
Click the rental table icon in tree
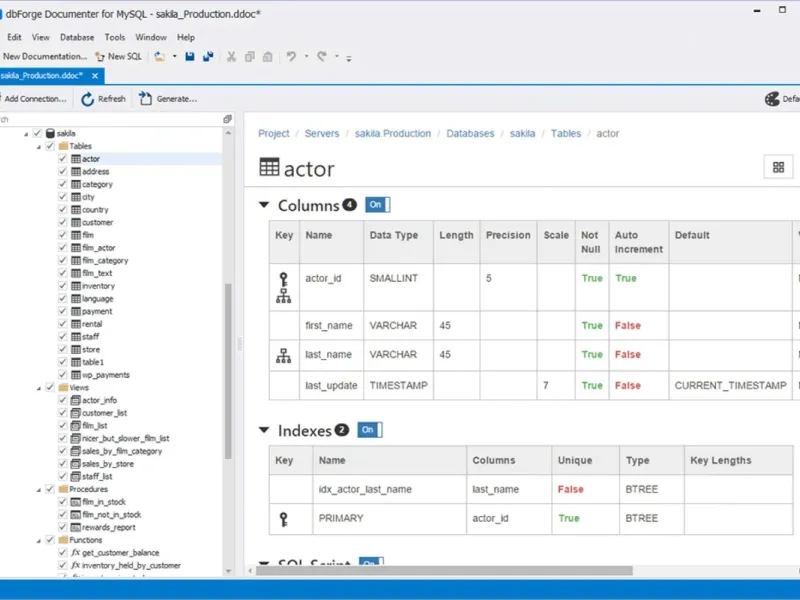pyautogui.click(x=75, y=324)
